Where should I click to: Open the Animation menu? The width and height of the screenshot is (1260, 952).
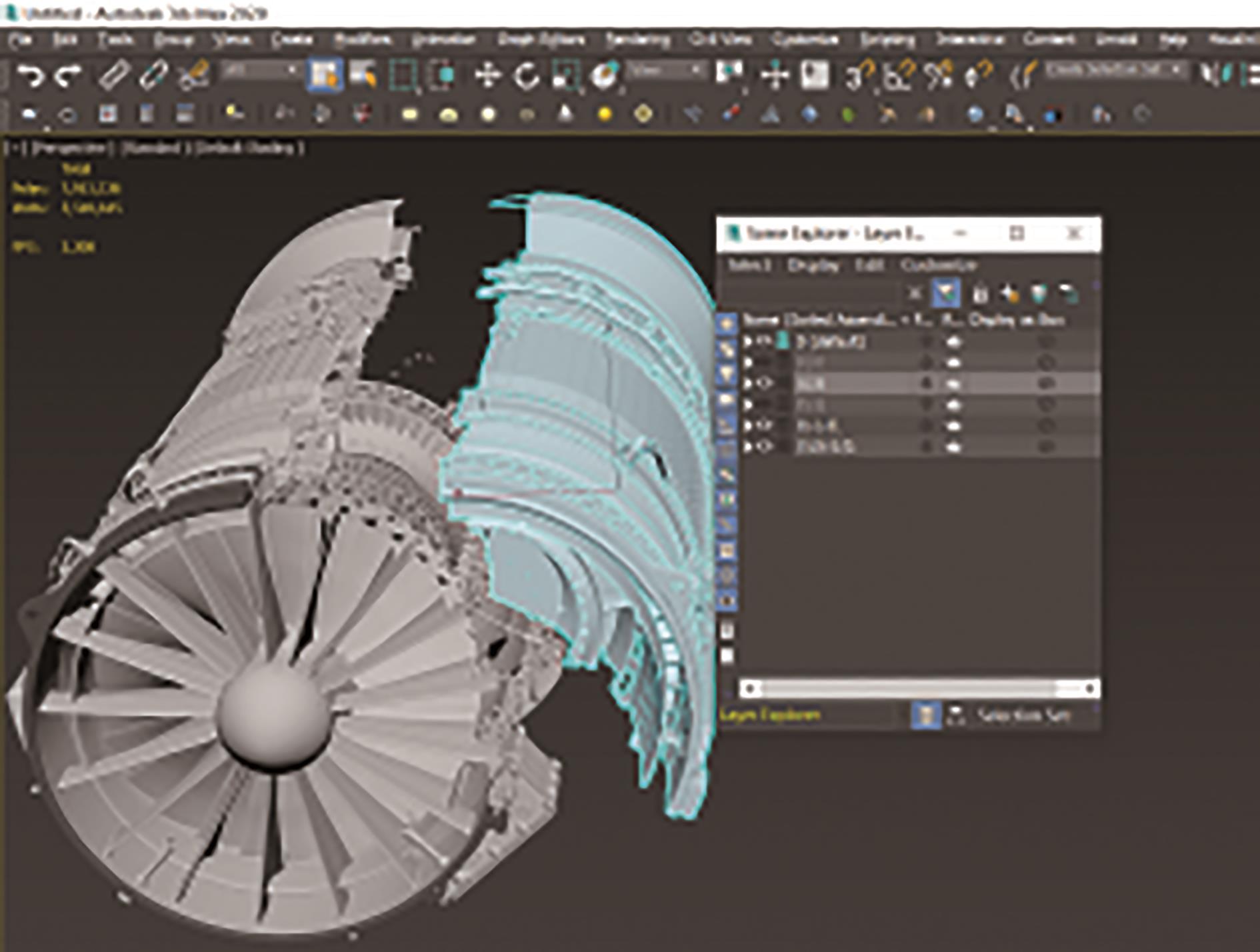pos(443,40)
